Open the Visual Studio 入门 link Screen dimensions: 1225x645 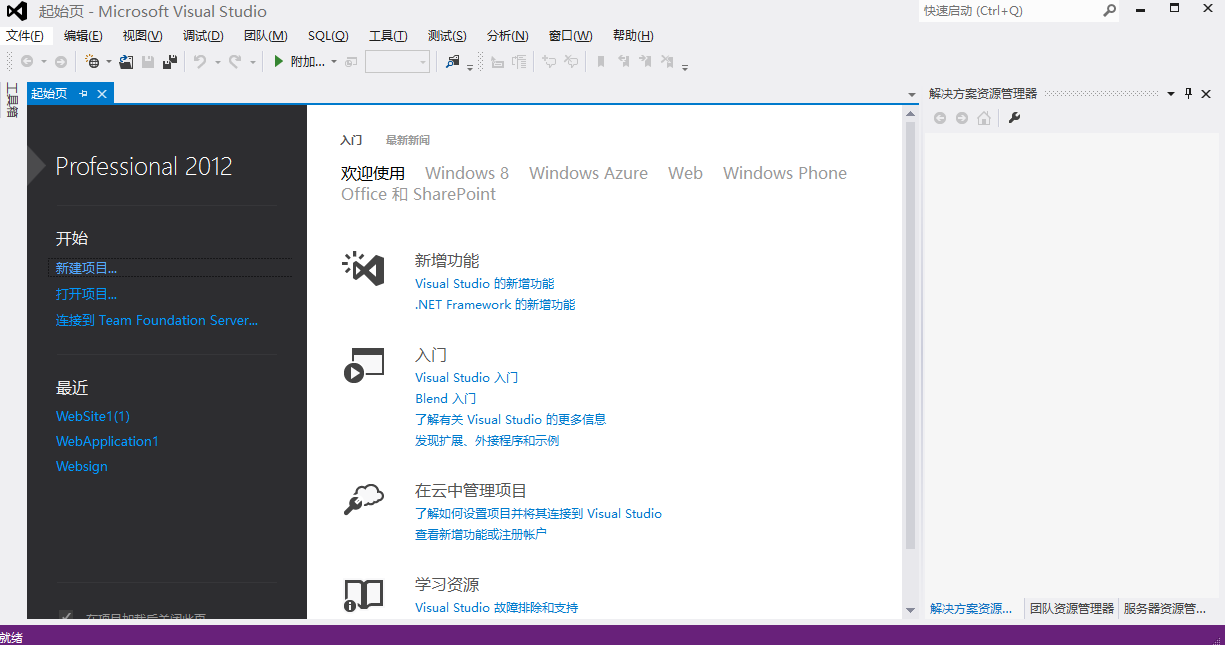coord(466,377)
